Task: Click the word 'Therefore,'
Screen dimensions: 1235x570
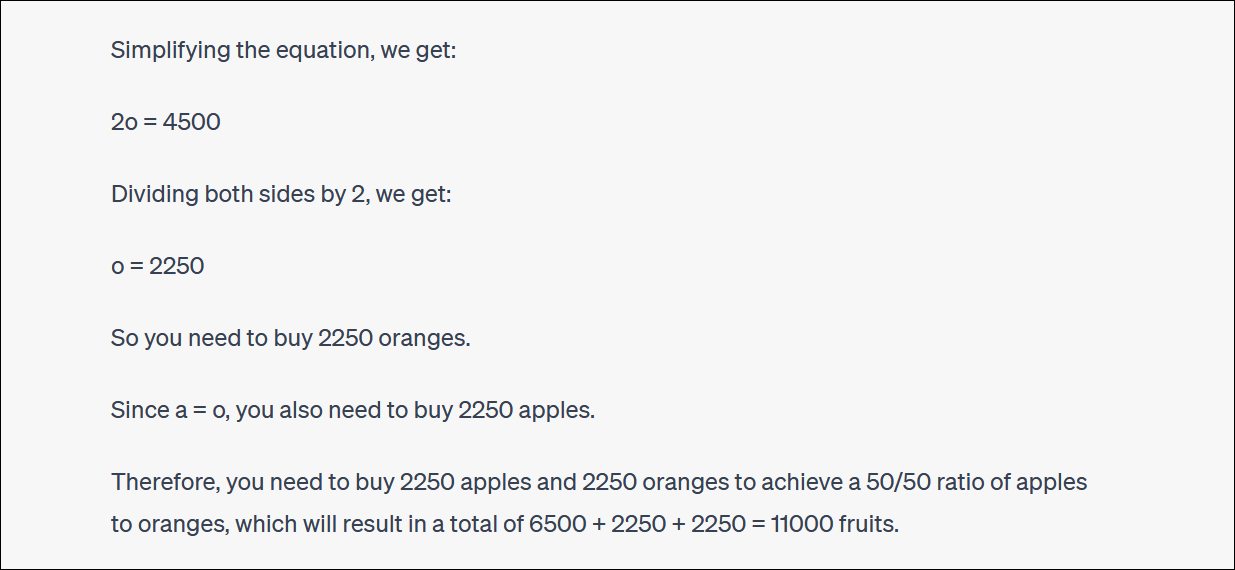Action: tap(166, 482)
